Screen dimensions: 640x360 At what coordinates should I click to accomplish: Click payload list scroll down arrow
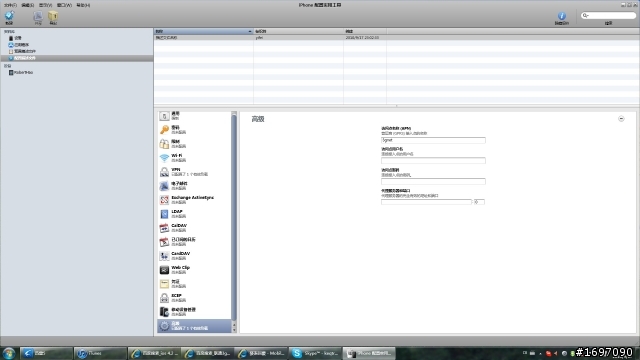(234, 330)
